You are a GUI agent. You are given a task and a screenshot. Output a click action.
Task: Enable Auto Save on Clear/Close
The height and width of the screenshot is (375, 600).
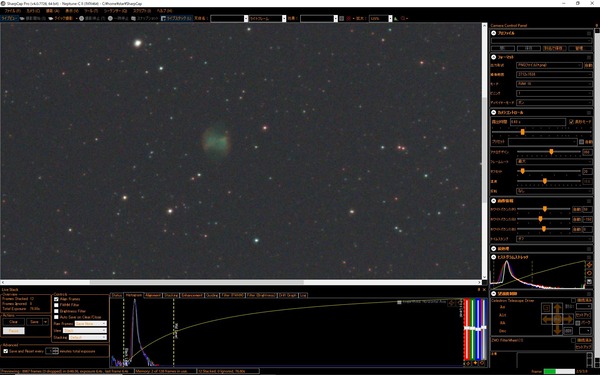(x=56, y=317)
